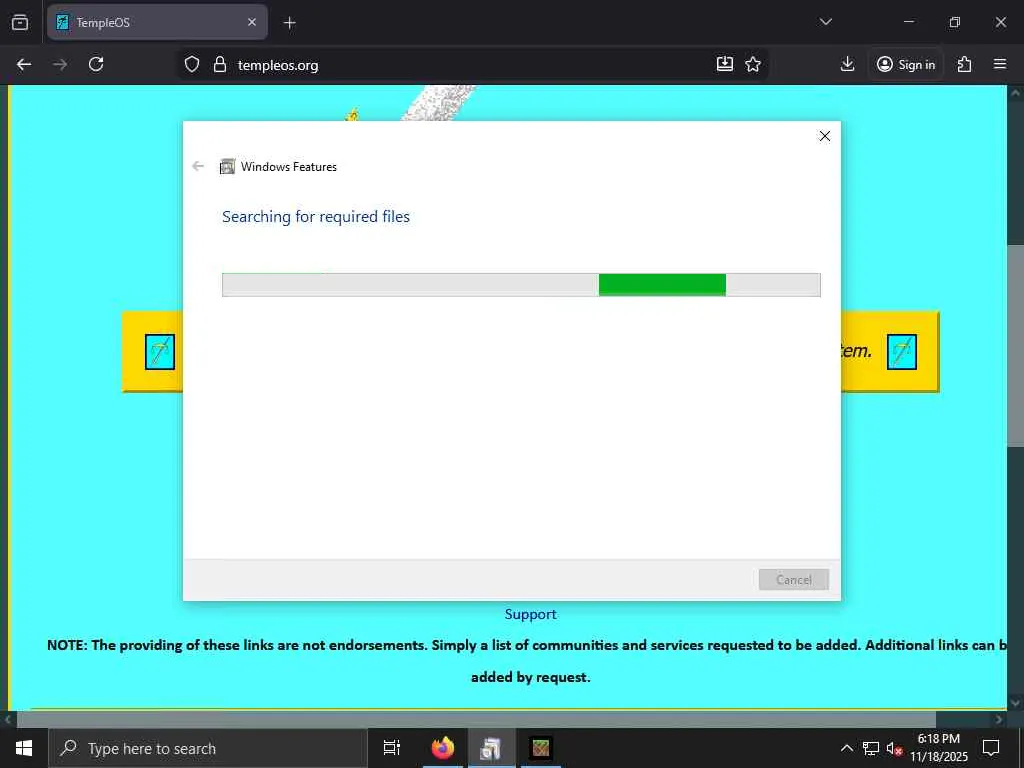Click the taskbar search box
This screenshot has width=1024, height=768.
[208, 748]
